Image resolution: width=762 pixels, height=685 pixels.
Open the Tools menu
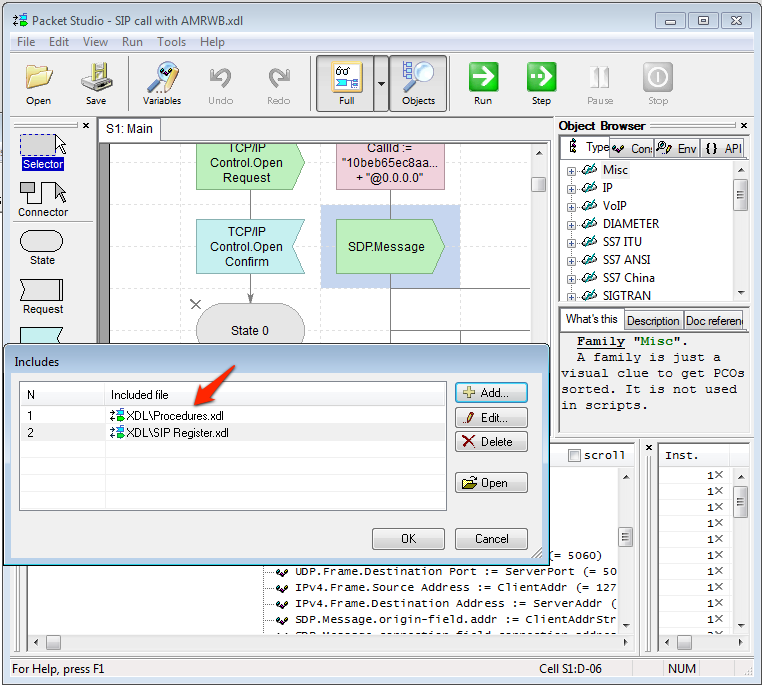pos(171,42)
